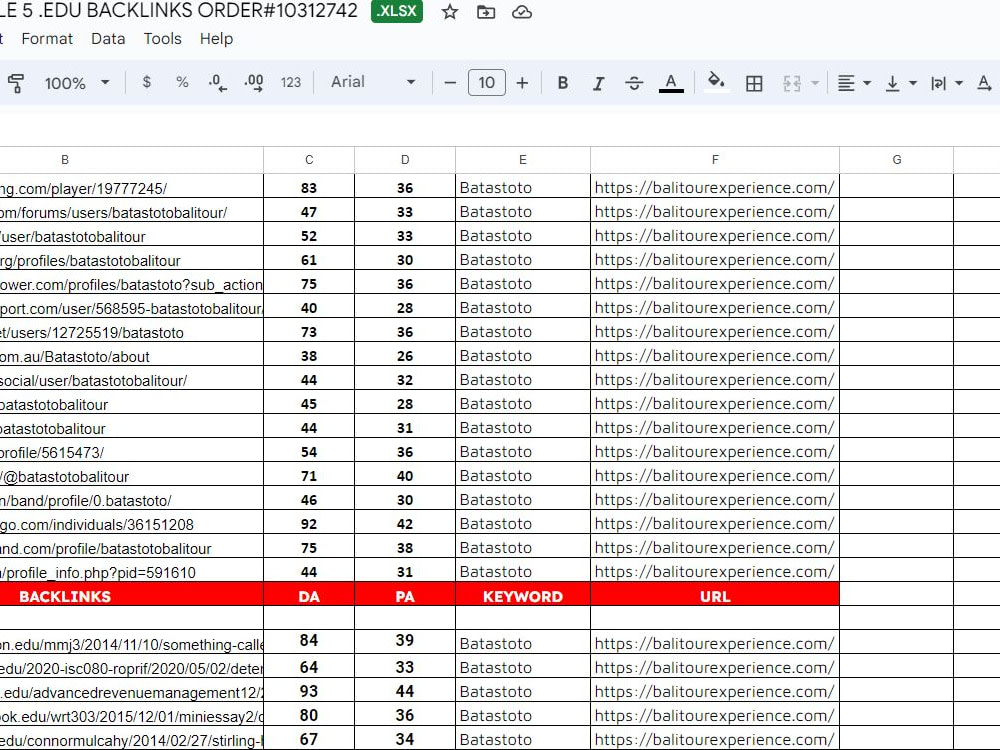Open the borders tool

(754, 83)
